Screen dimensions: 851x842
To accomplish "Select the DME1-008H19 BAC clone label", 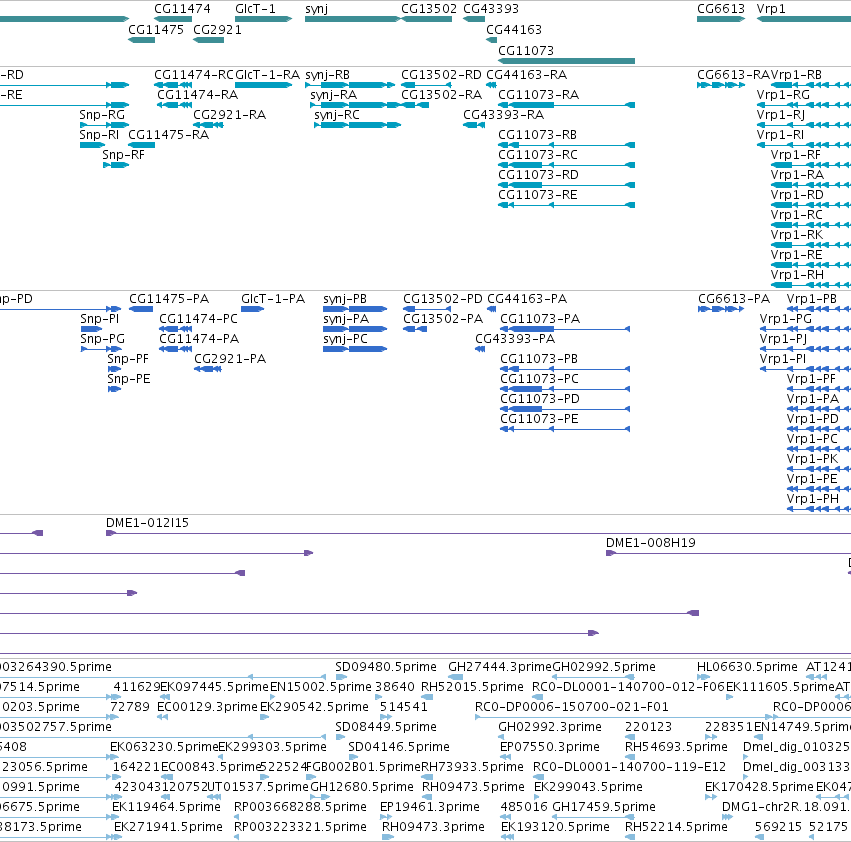I will (x=651, y=543).
